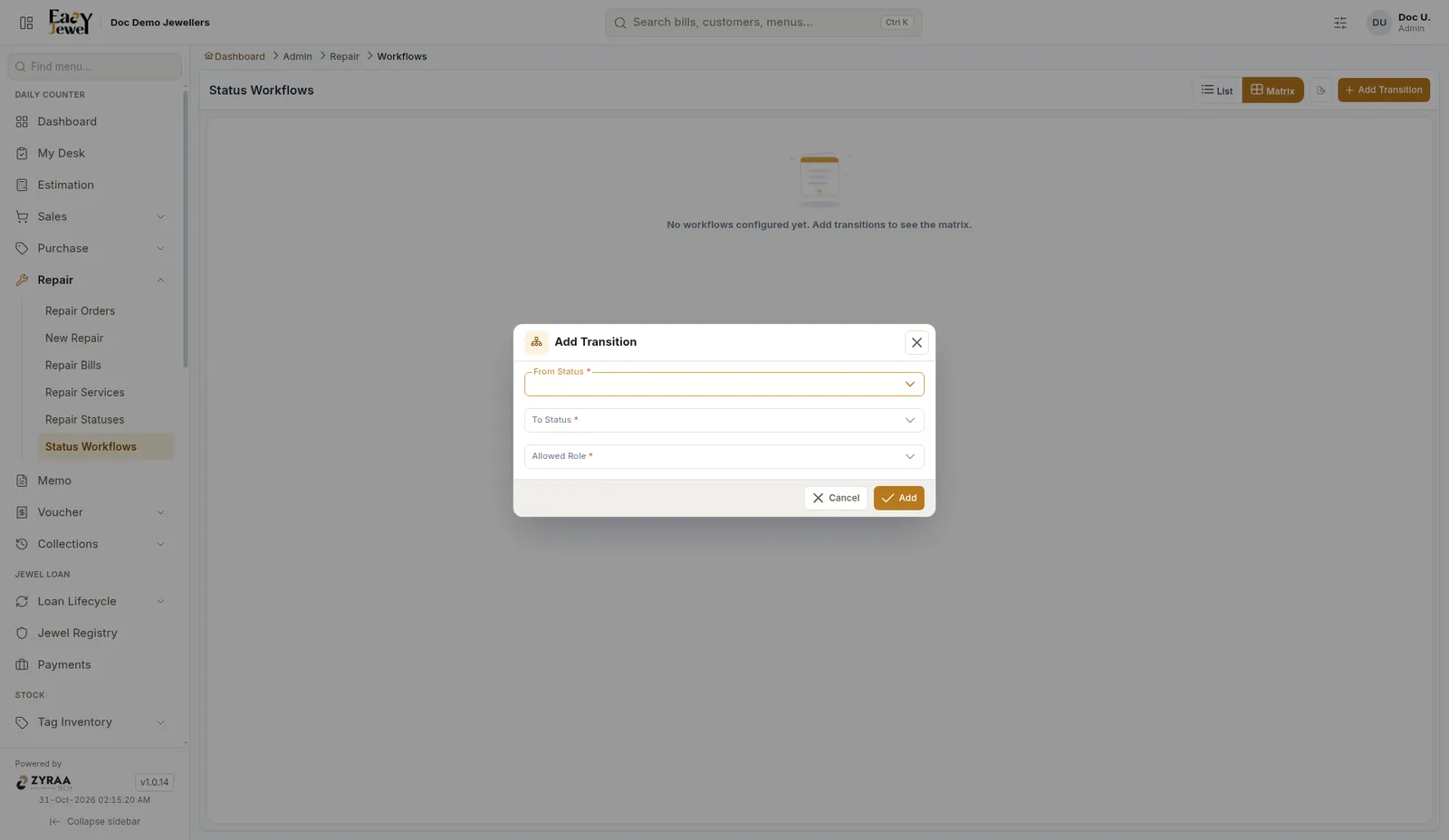Expand the Voucher menu

[94, 512]
